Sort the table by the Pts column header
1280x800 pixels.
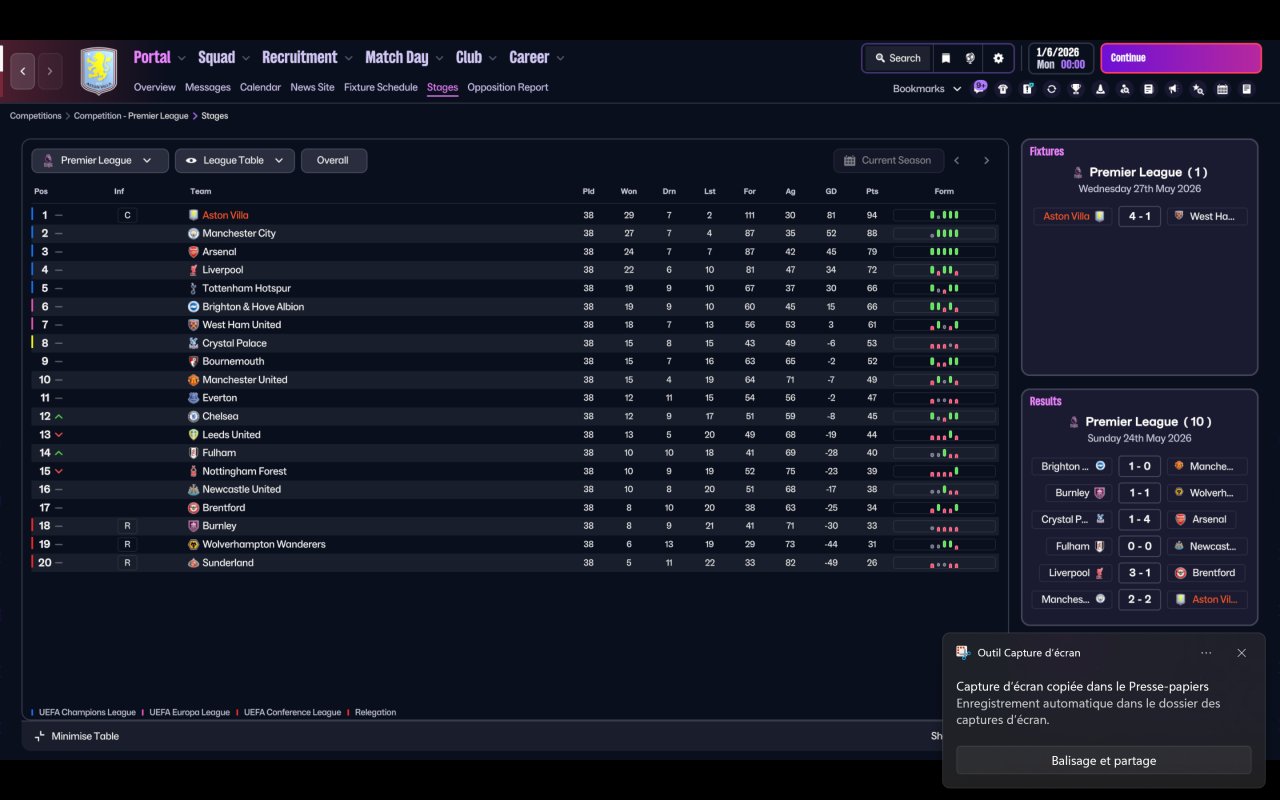coord(872,191)
